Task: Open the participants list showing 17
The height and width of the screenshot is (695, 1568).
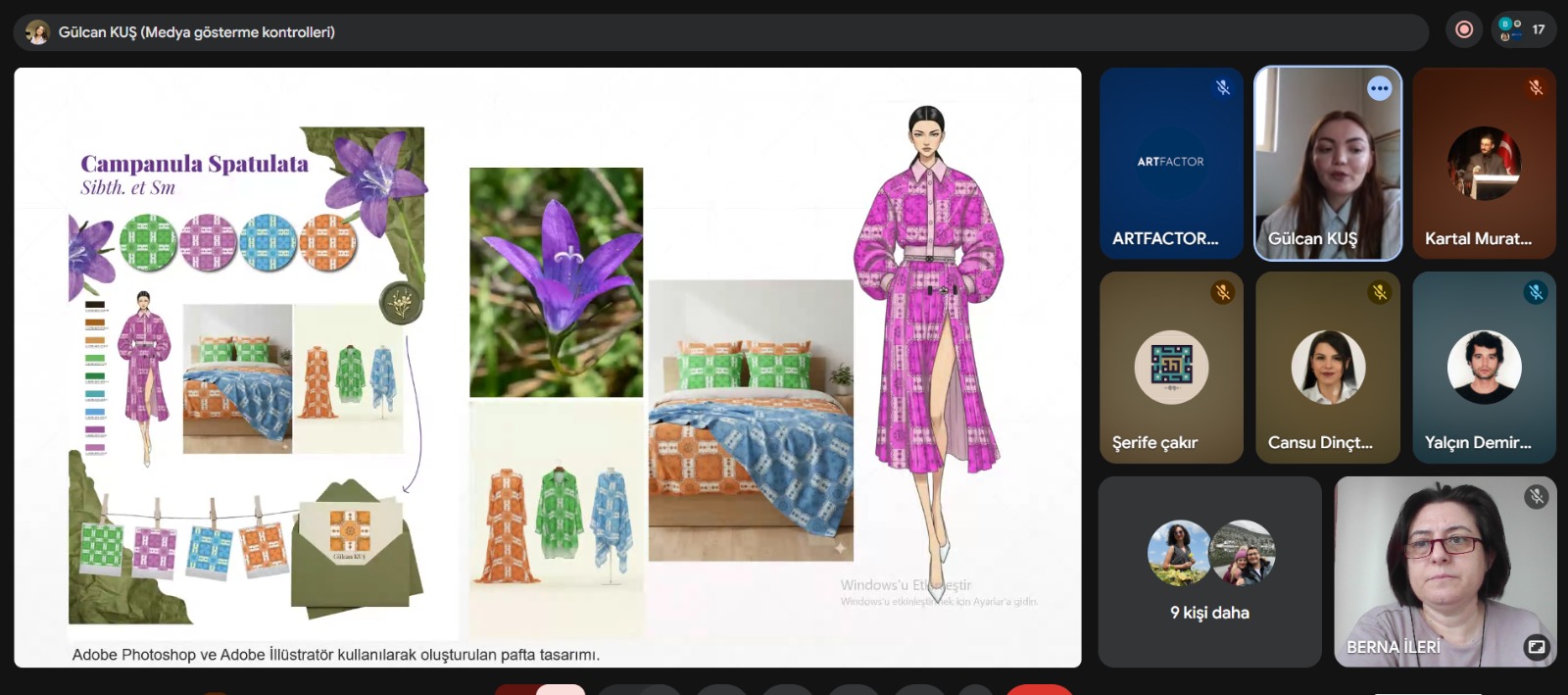Action: (1524, 30)
